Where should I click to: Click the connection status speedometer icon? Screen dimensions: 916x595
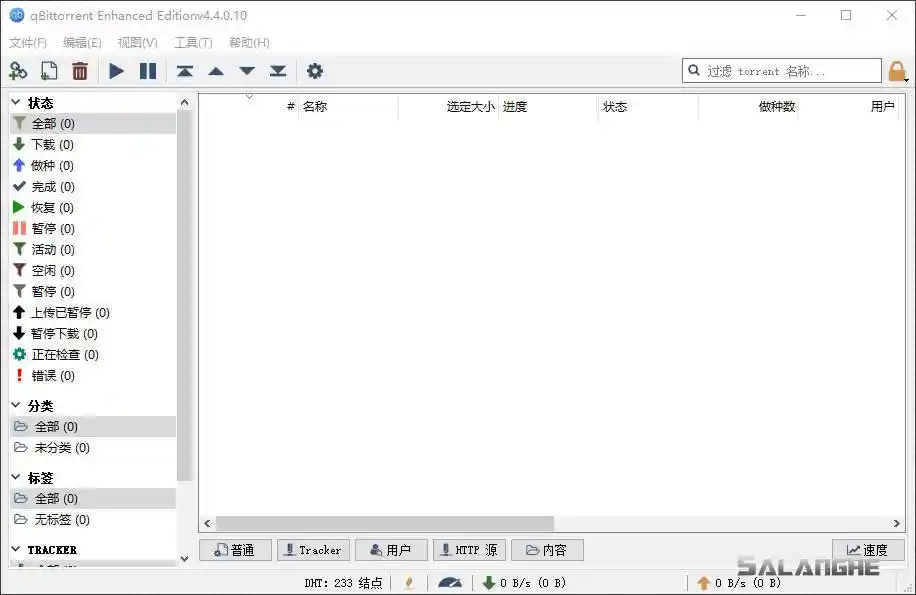(x=451, y=583)
